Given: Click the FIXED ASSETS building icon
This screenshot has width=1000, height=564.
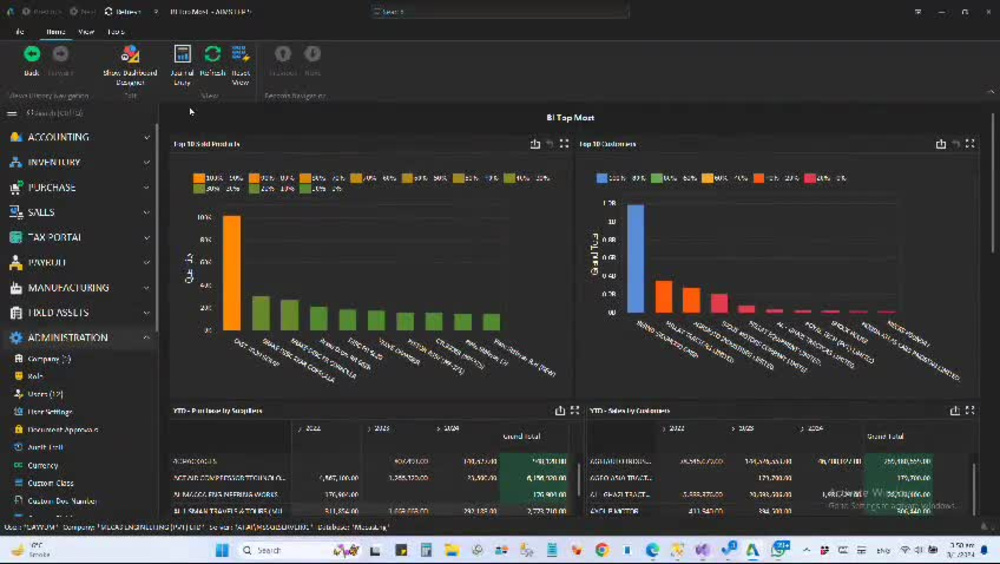Looking at the screenshot, I should click(x=16, y=313).
